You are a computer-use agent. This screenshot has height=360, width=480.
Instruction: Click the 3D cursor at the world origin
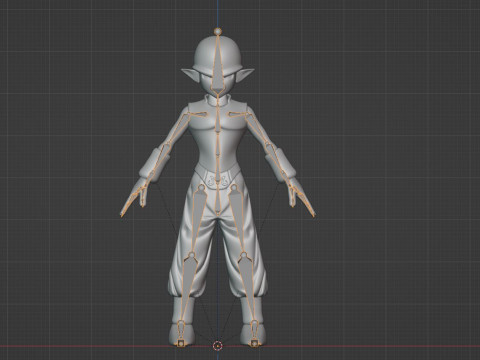pyautogui.click(x=217, y=346)
